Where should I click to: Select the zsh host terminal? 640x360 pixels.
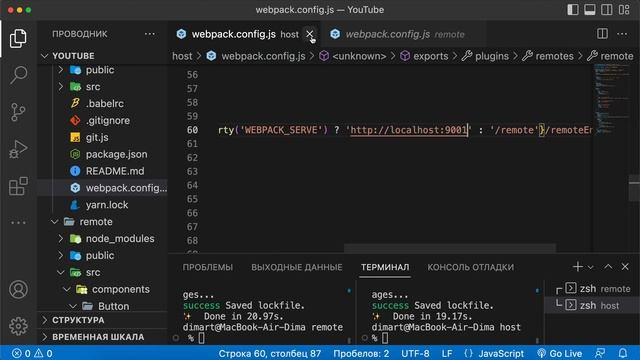click(594, 305)
